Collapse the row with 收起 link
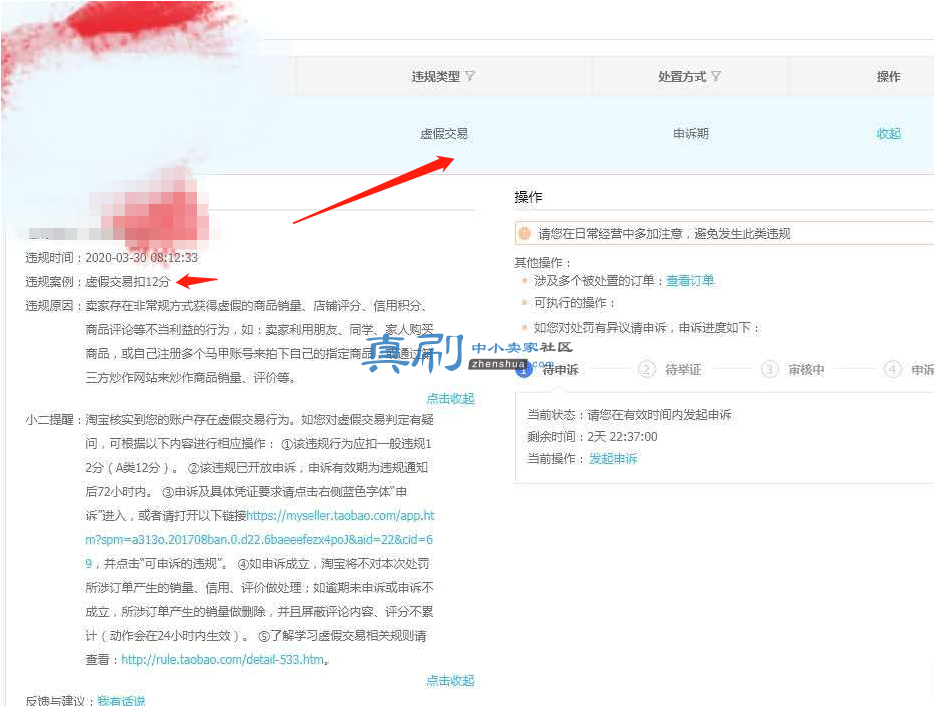 [x=889, y=133]
